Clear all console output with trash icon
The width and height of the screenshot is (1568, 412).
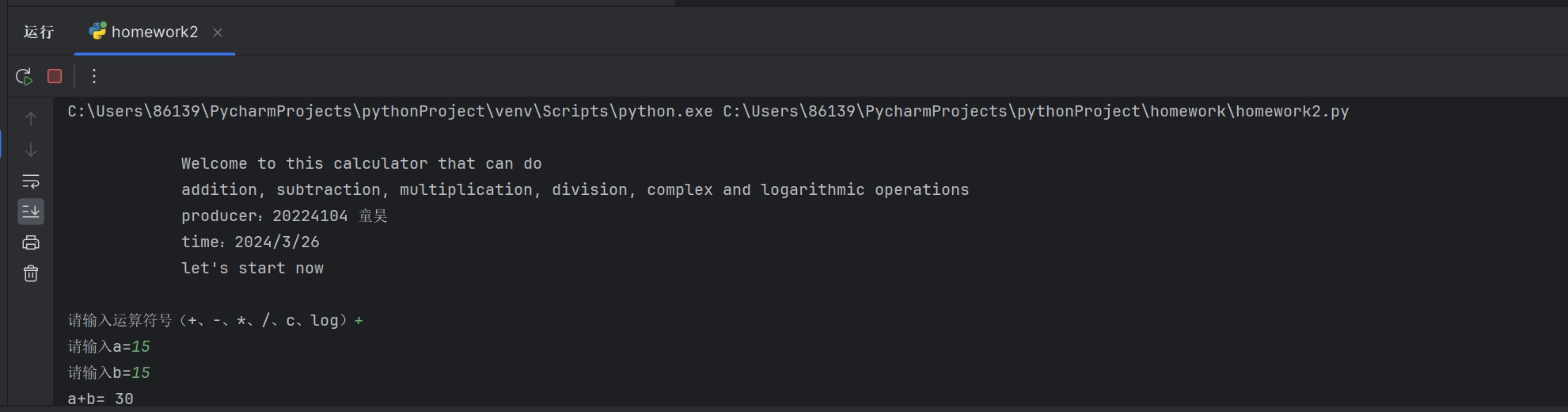pyautogui.click(x=31, y=273)
